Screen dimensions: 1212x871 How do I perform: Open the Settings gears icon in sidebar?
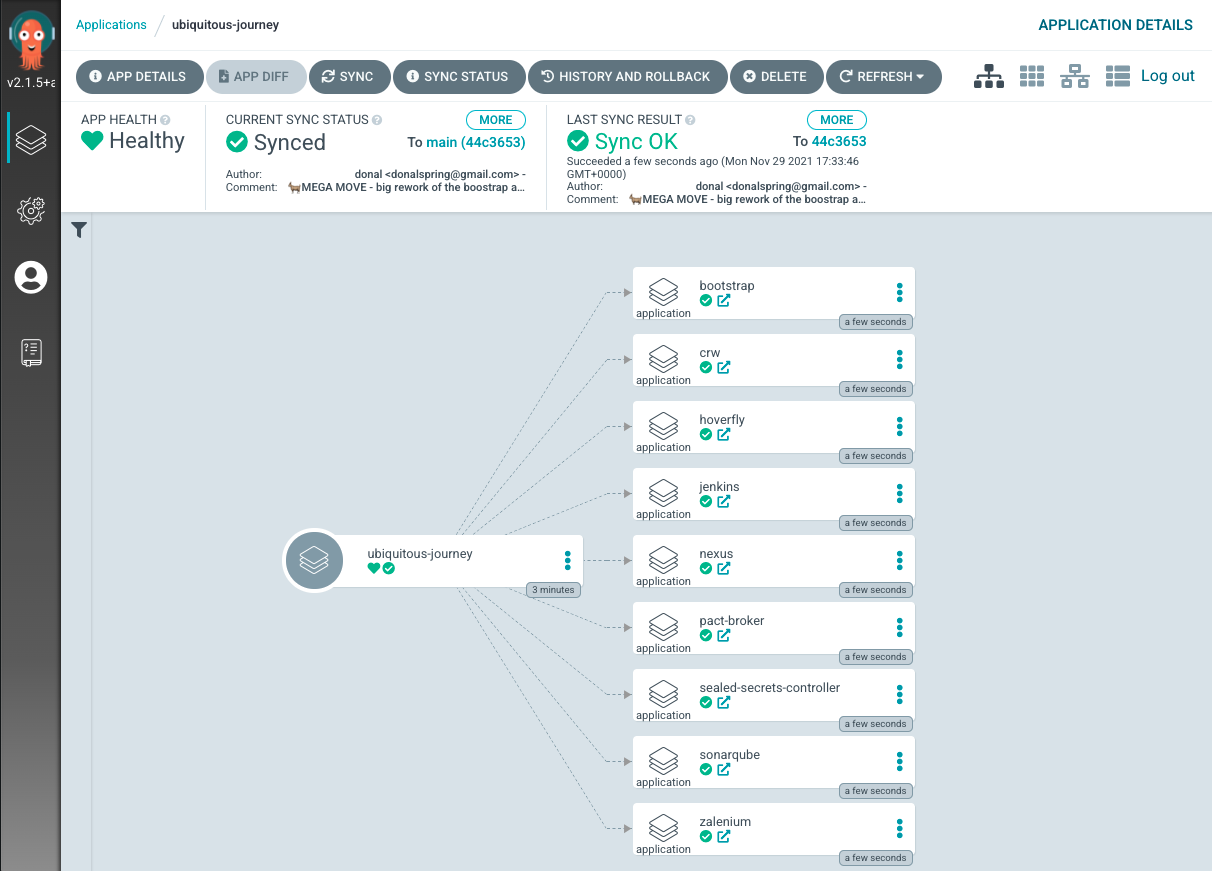click(31, 210)
